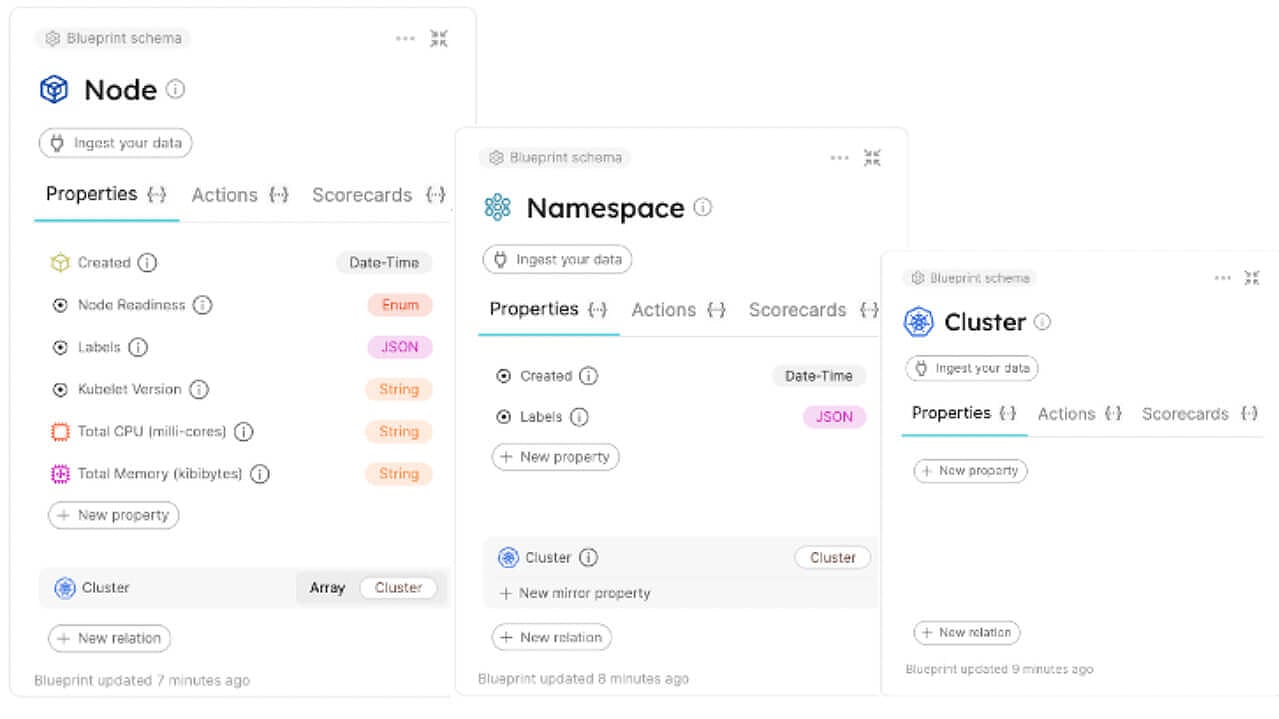The width and height of the screenshot is (1279, 719).
Task: Click info icon beside Kubelet Version
Action: [x=199, y=389]
